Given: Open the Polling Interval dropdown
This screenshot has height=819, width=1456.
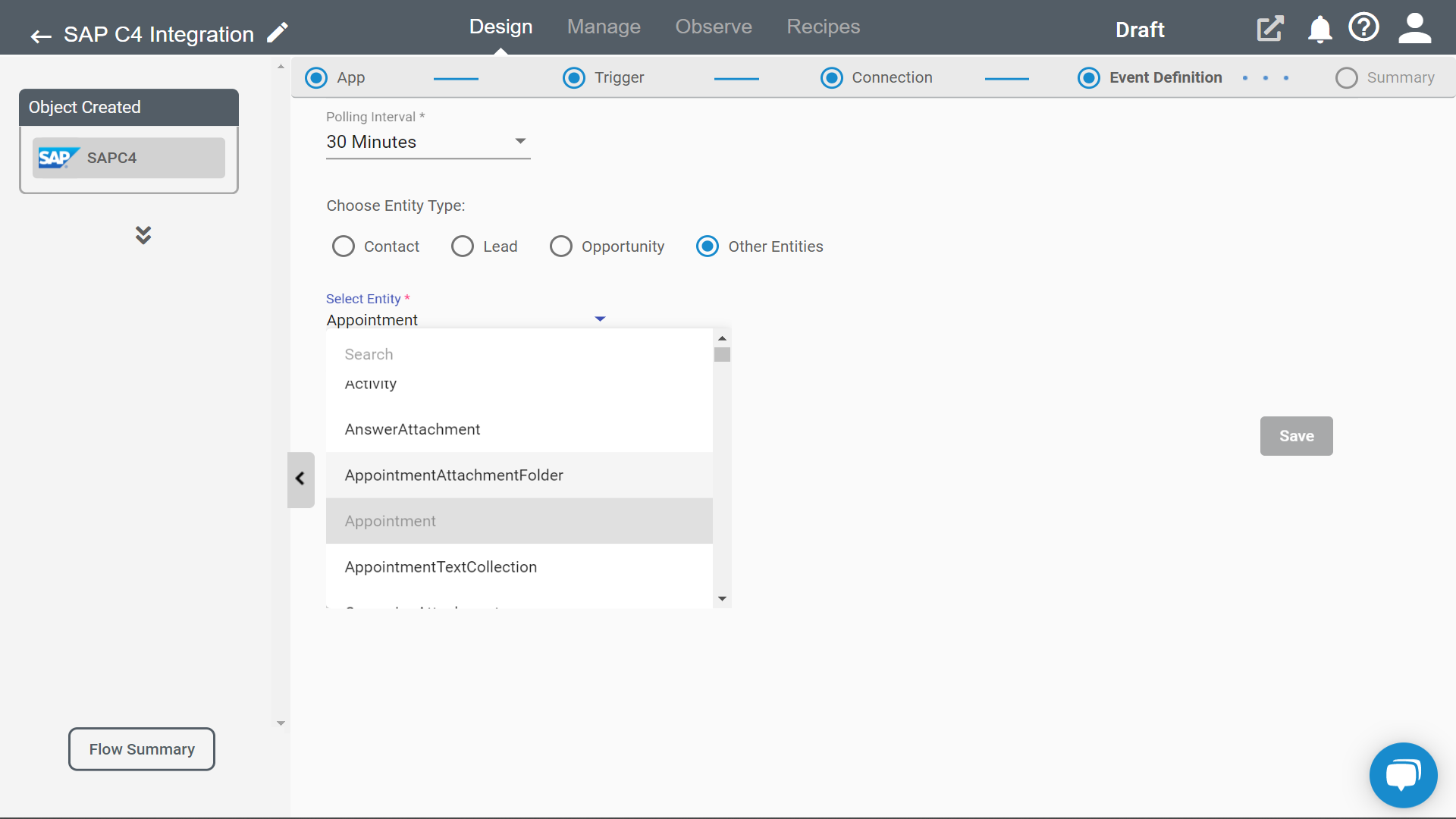Looking at the screenshot, I should pos(428,142).
